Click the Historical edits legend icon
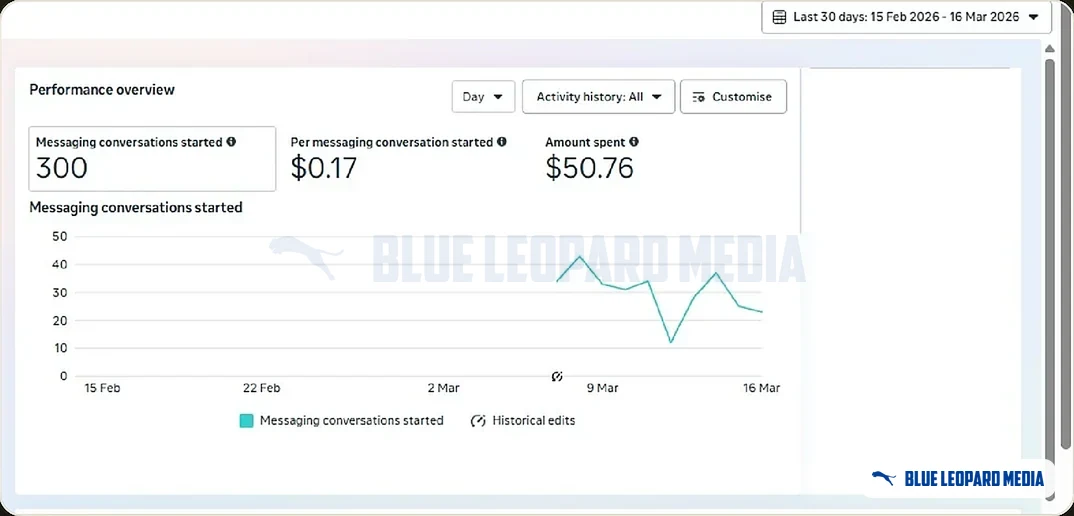 tap(477, 421)
